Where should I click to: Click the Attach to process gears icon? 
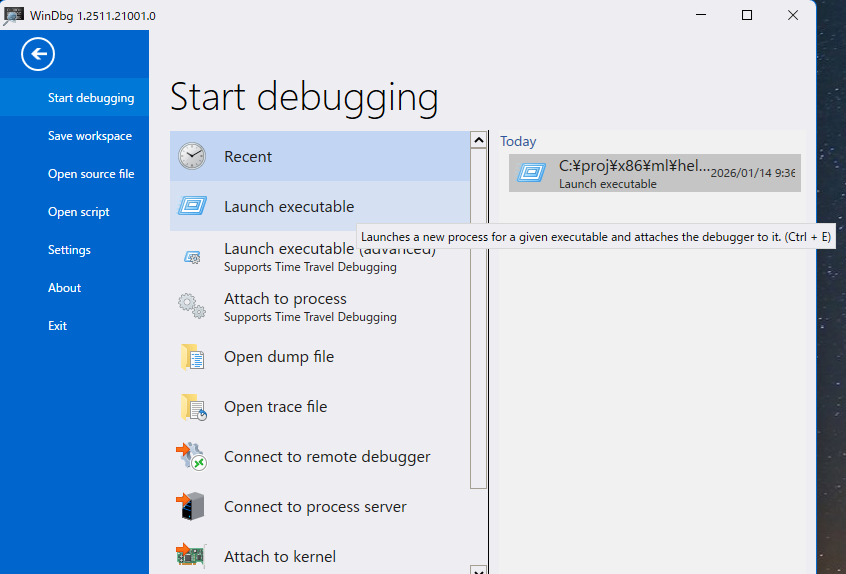tap(192, 306)
